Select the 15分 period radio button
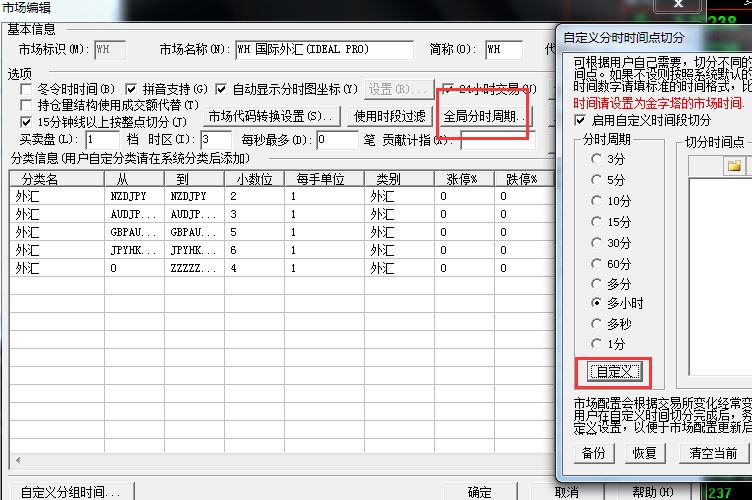Screen dimensions: 752x500 (596, 221)
